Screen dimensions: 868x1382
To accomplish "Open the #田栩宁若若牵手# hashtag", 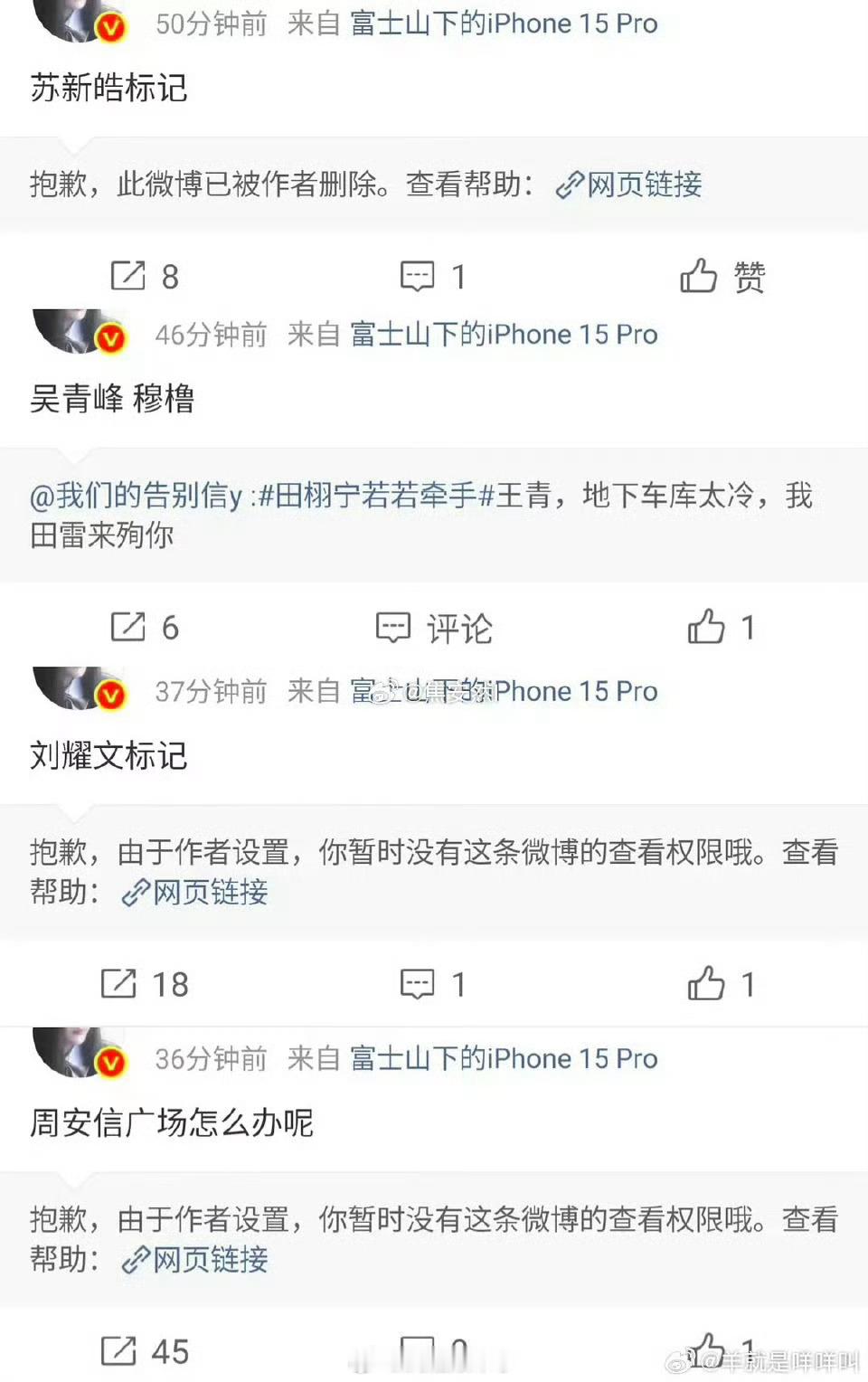I will point(376,496).
